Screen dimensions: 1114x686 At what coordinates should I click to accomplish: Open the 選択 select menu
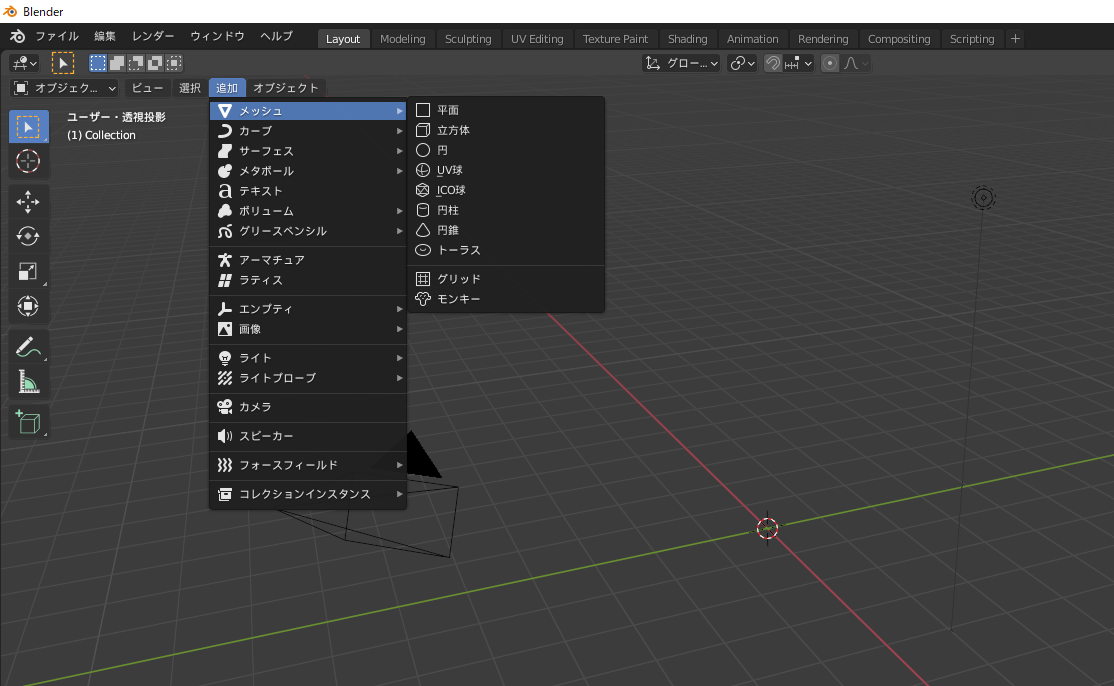190,88
